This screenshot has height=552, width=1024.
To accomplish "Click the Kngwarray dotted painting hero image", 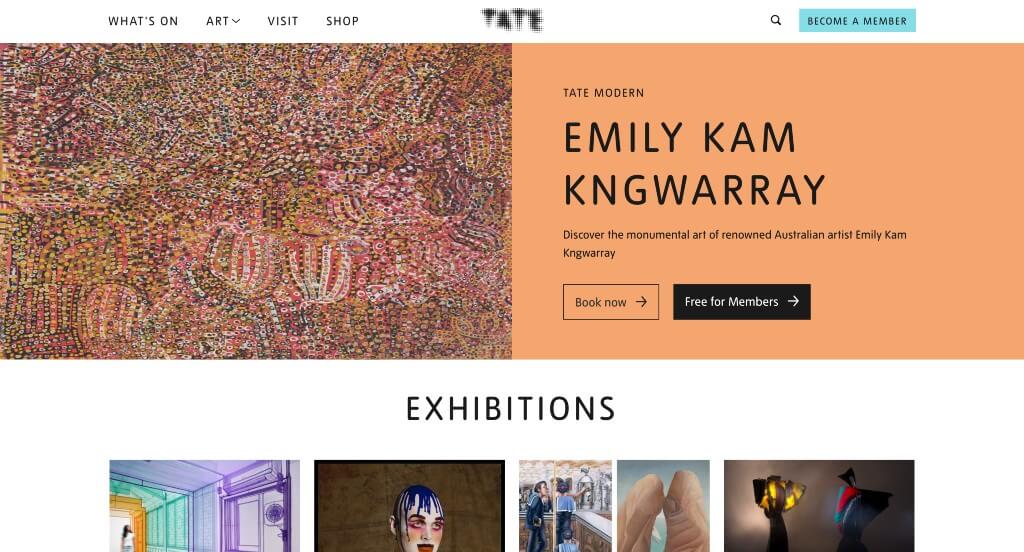I will tap(256, 201).
